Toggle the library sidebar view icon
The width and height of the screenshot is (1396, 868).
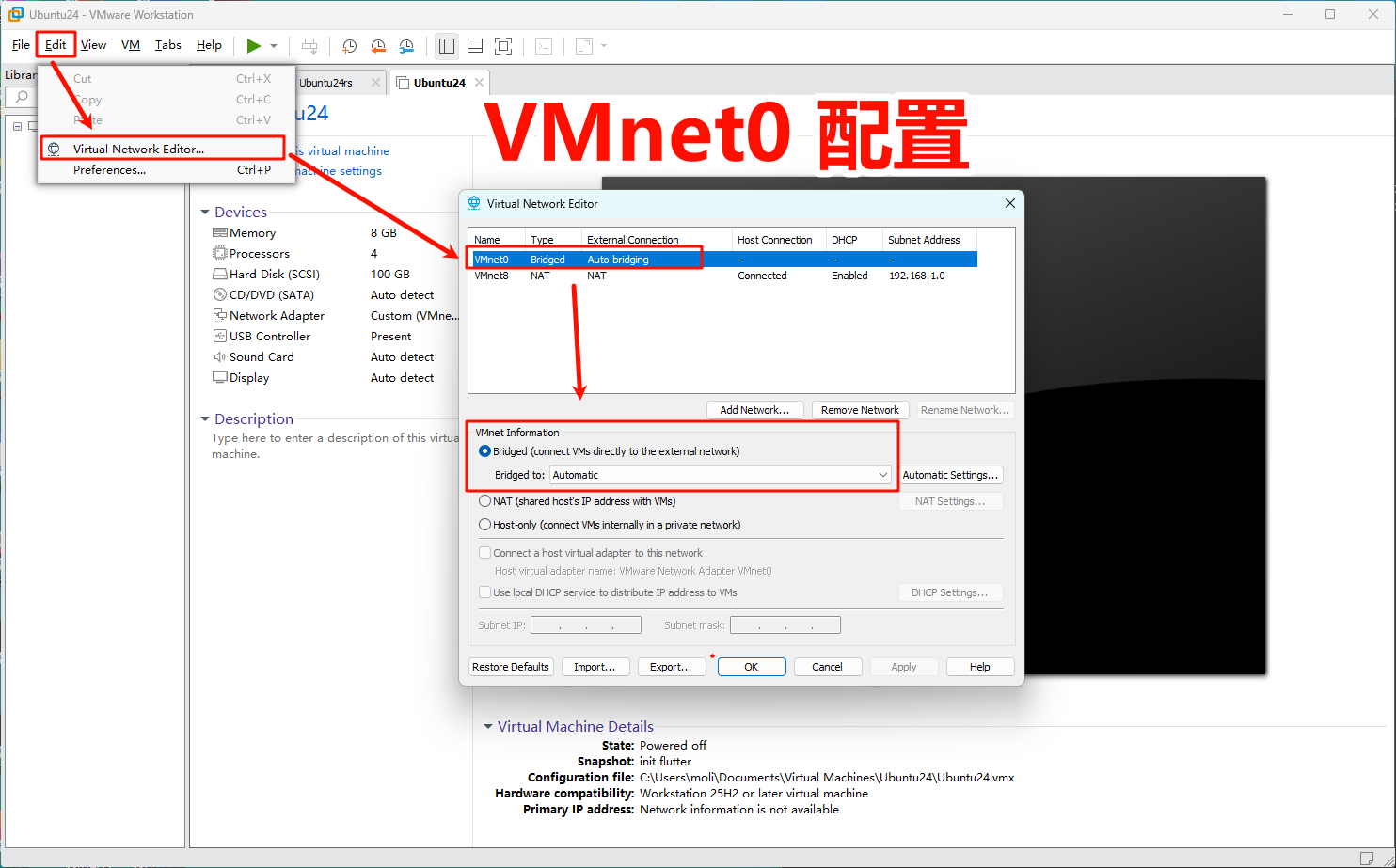pyautogui.click(x=447, y=45)
